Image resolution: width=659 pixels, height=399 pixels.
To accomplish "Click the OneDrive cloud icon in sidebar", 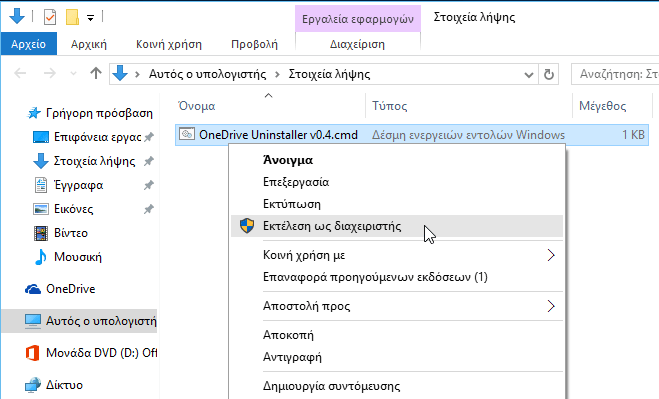I will tap(33, 289).
